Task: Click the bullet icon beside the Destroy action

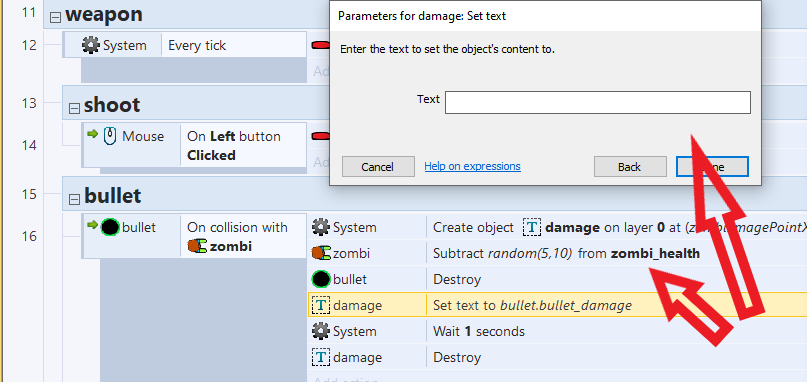Action: [321, 280]
